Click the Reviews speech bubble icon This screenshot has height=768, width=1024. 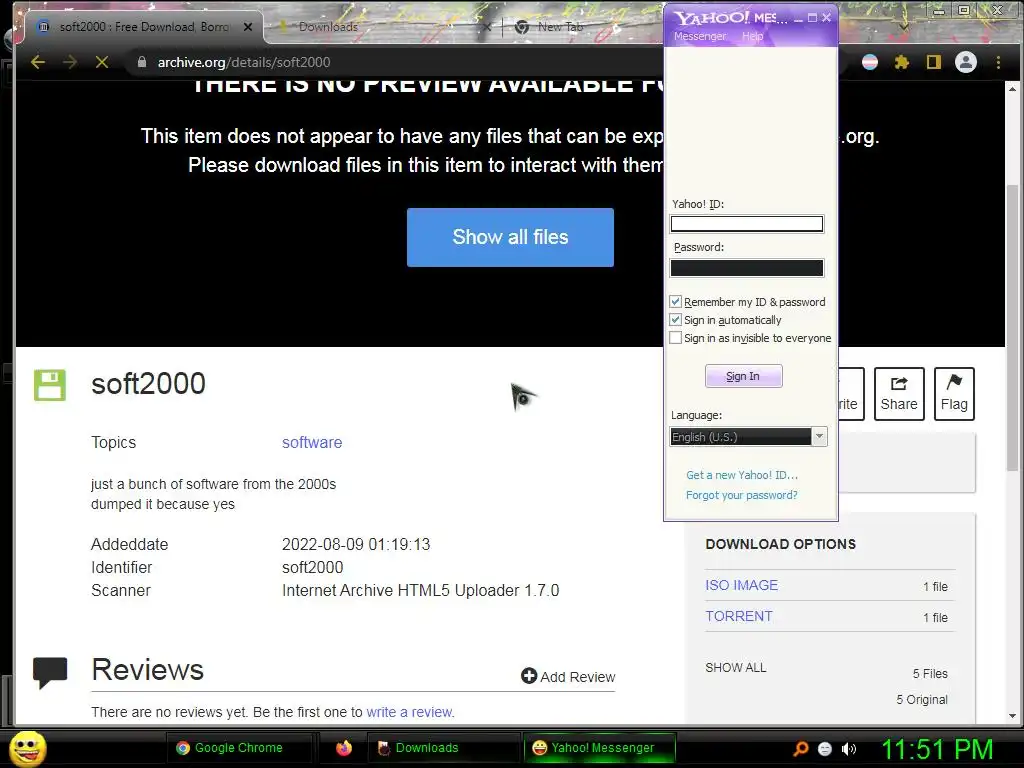click(50, 672)
